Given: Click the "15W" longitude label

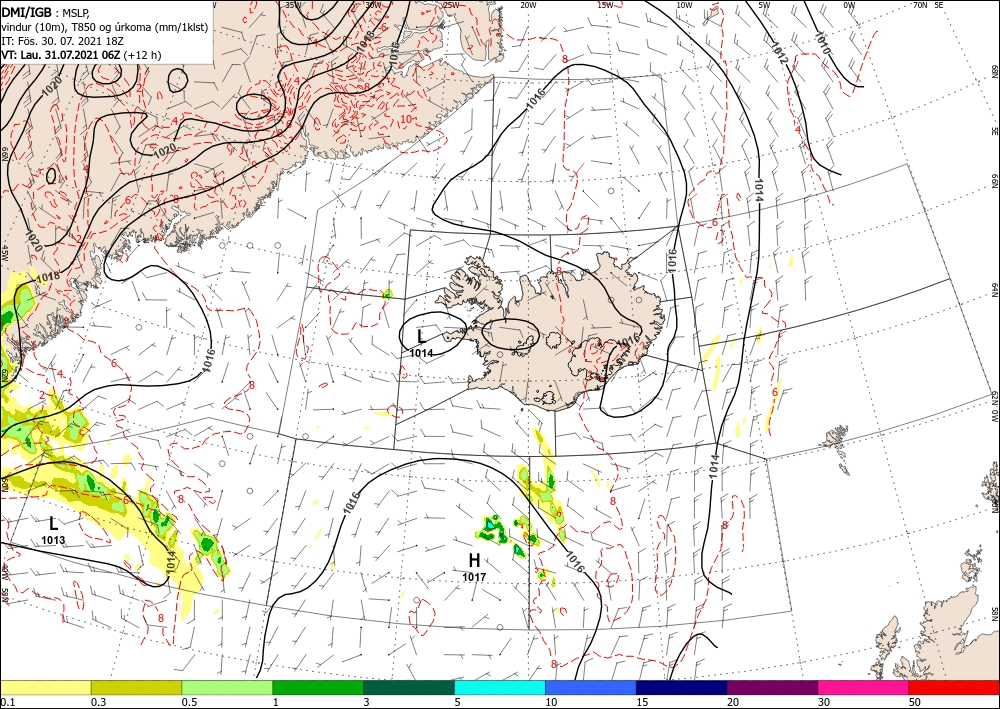Looking at the screenshot, I should pos(605,5).
